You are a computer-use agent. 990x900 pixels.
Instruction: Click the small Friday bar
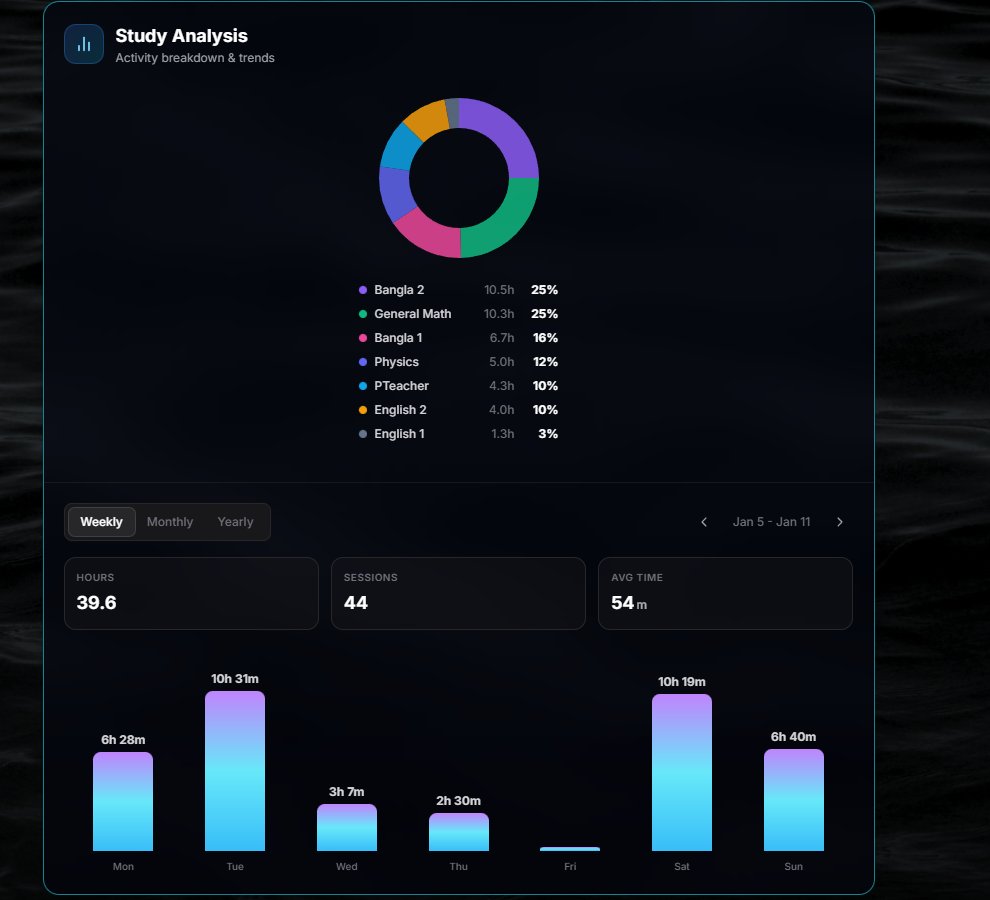click(570, 849)
